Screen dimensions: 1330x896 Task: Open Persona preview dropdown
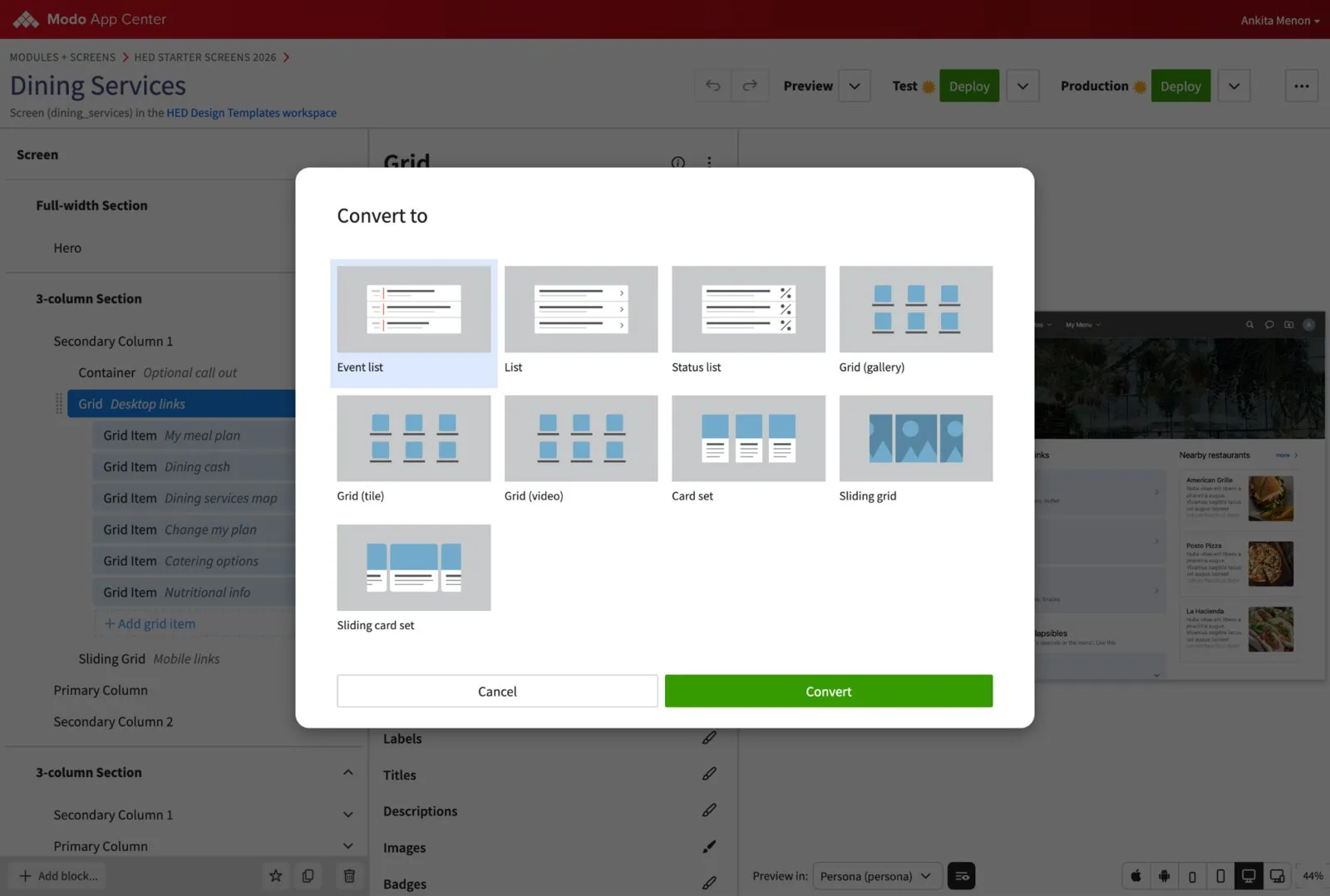(877, 876)
